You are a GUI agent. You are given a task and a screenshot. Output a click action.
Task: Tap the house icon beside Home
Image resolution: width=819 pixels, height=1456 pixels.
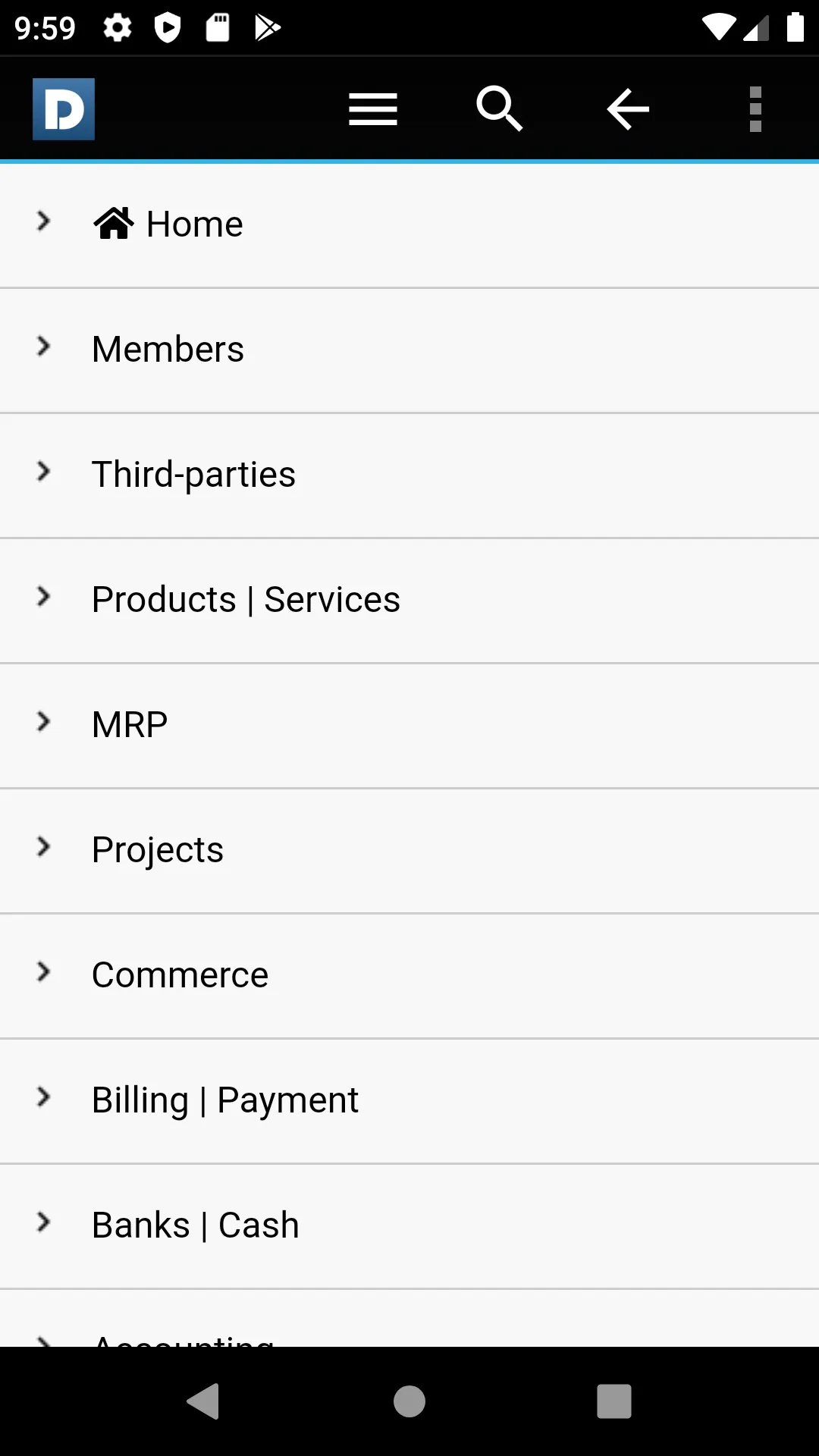pyautogui.click(x=114, y=223)
